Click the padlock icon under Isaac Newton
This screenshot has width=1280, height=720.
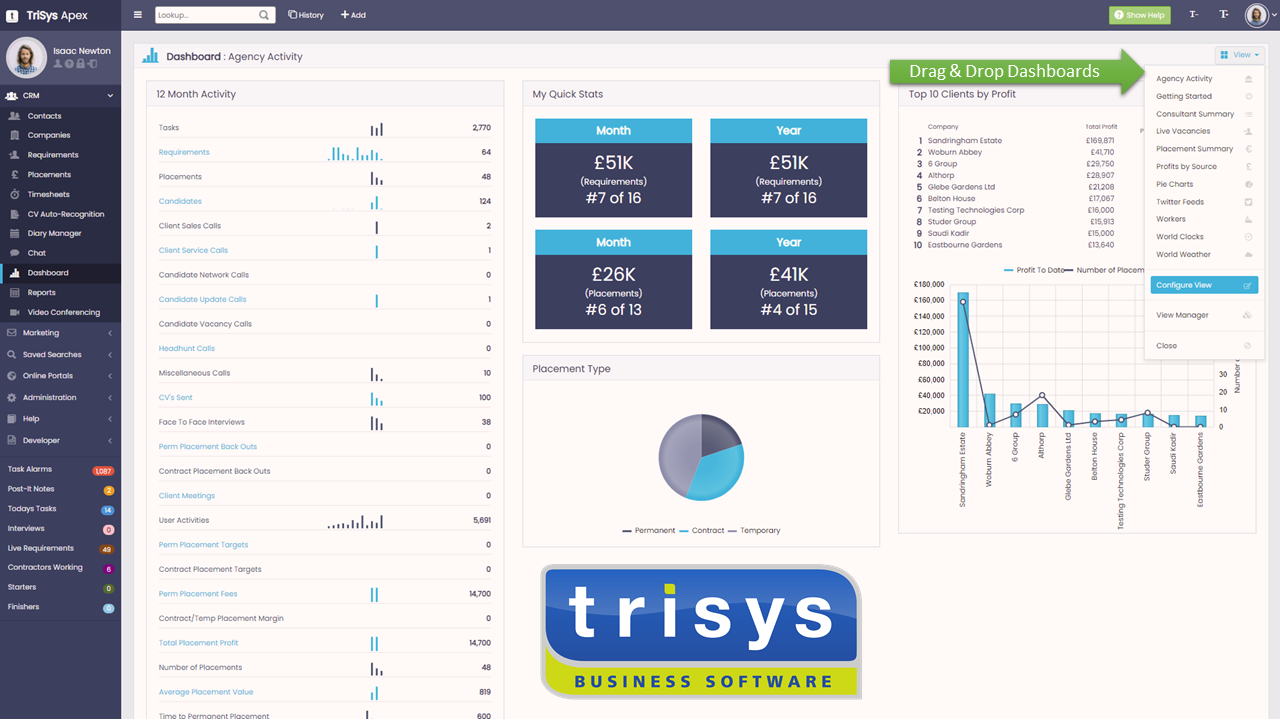[x=81, y=64]
